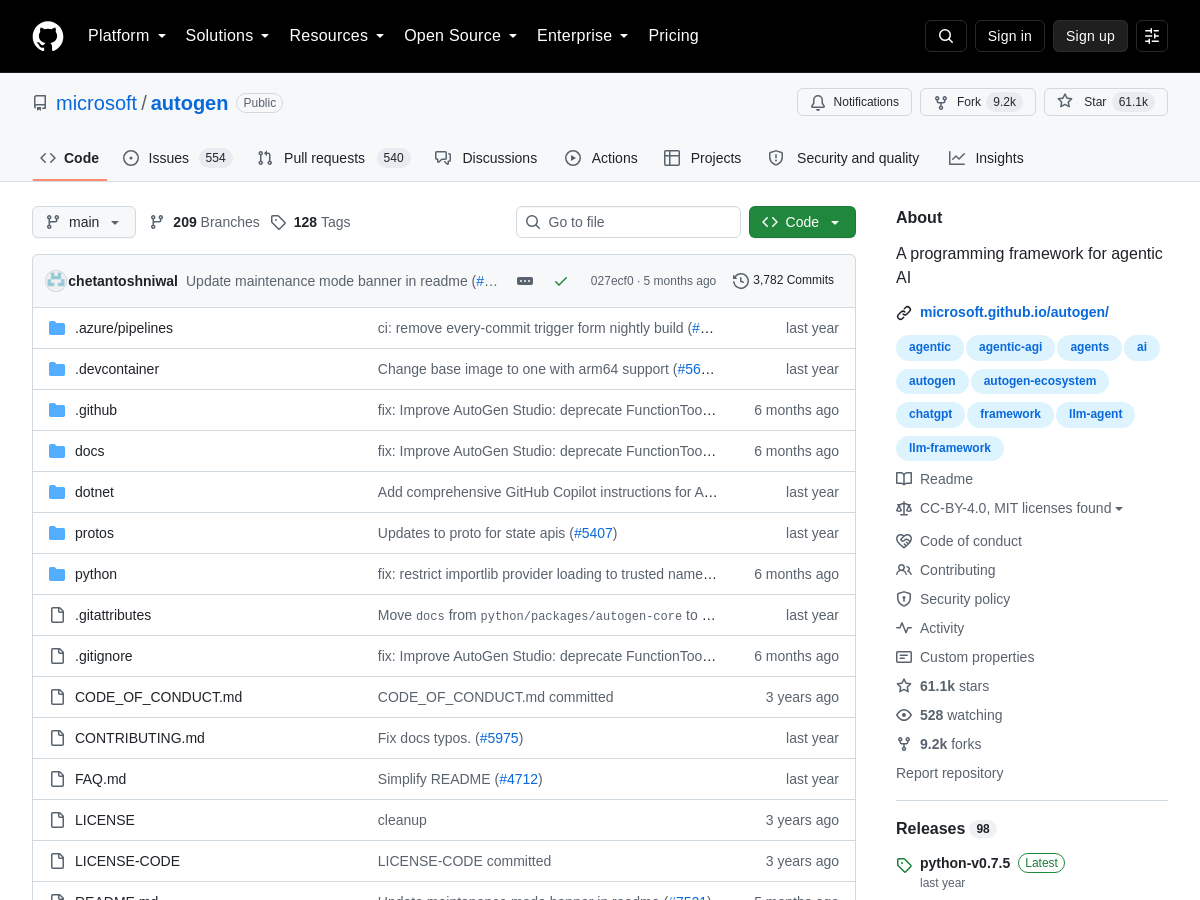Open the microsoft.github.io/autogen/ link

click(1014, 312)
